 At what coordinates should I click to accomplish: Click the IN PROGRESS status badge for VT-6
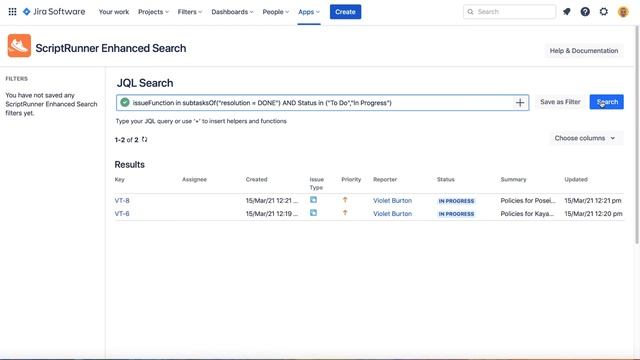(x=456, y=214)
